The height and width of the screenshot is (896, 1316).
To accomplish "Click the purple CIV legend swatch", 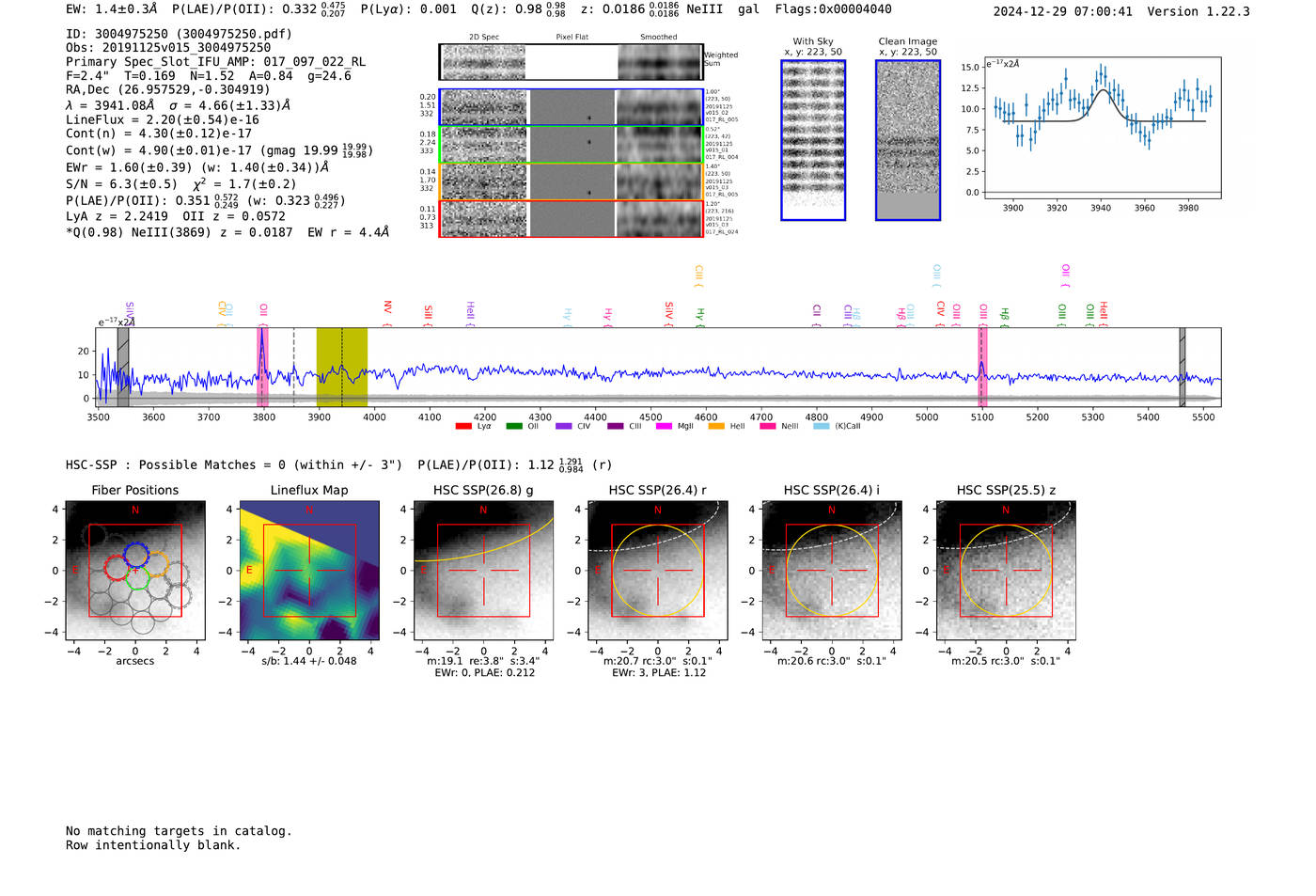I will click(563, 426).
